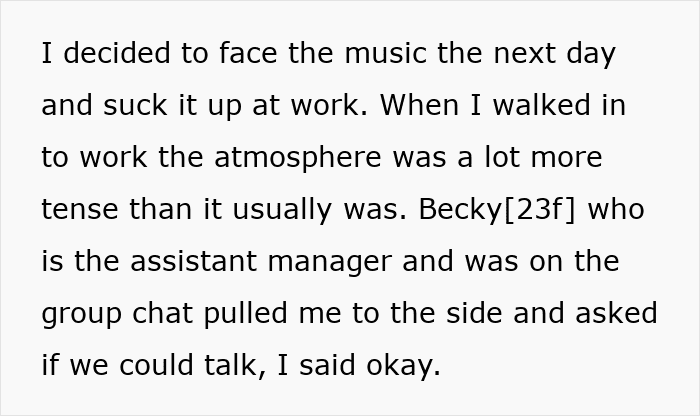Place cursor on the word "next"
The image size is (700, 416).
click(524, 53)
